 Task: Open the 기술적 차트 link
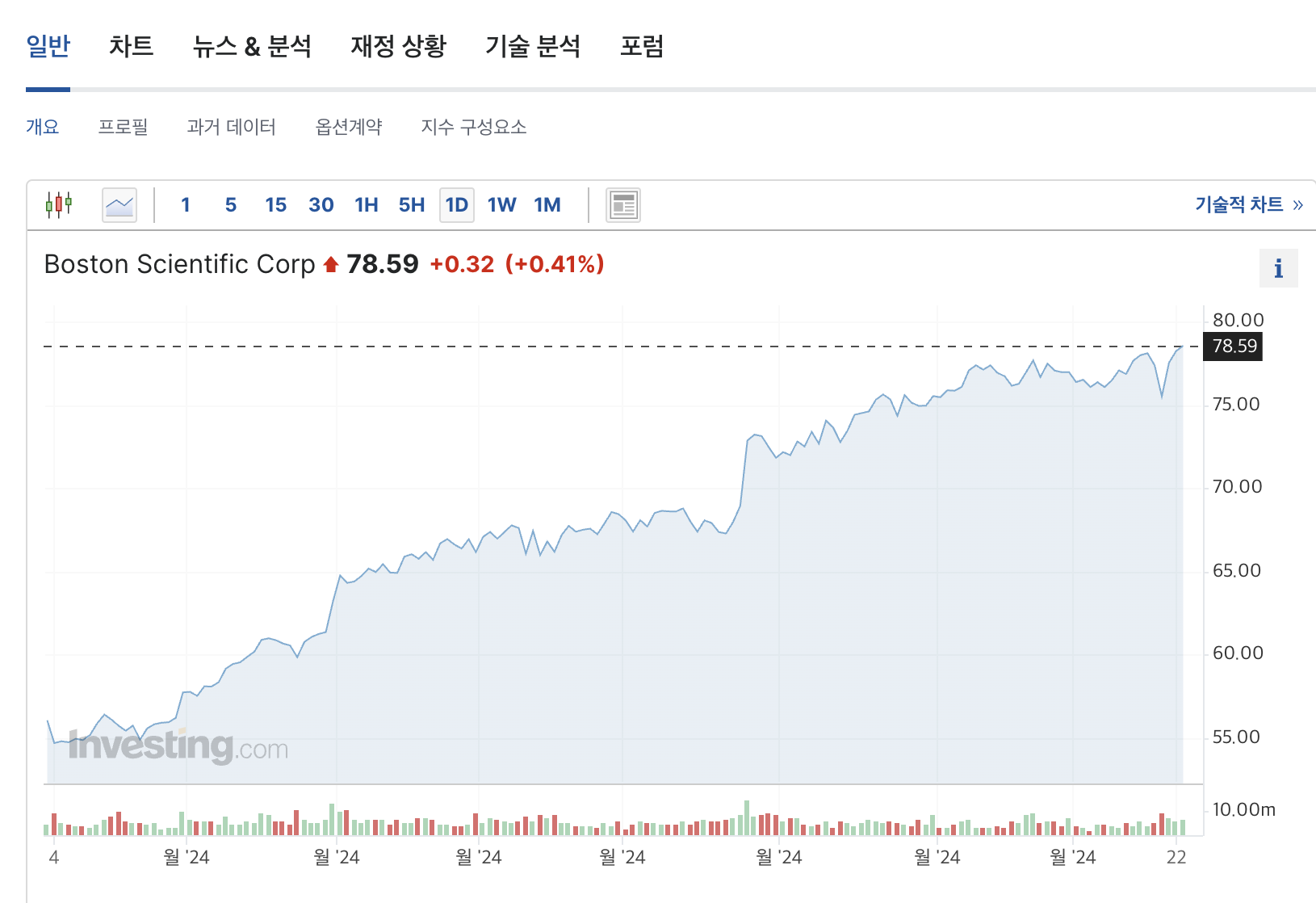(x=1240, y=204)
